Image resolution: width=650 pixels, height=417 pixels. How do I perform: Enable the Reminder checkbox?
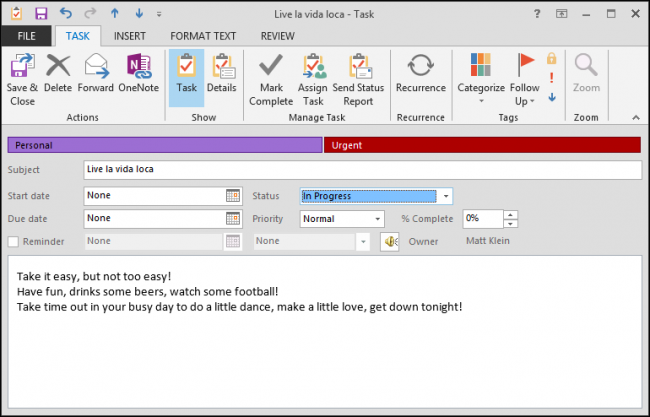click(13, 242)
